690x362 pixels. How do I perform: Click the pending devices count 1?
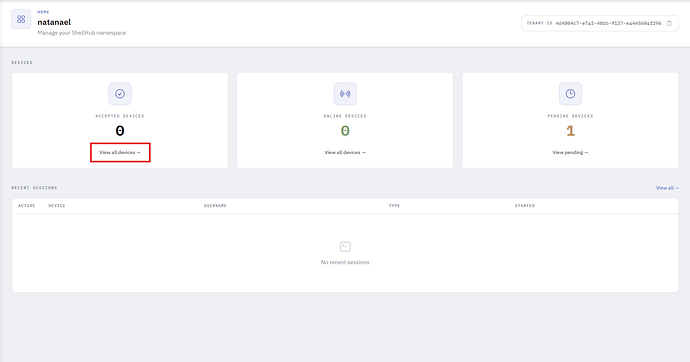click(x=570, y=131)
